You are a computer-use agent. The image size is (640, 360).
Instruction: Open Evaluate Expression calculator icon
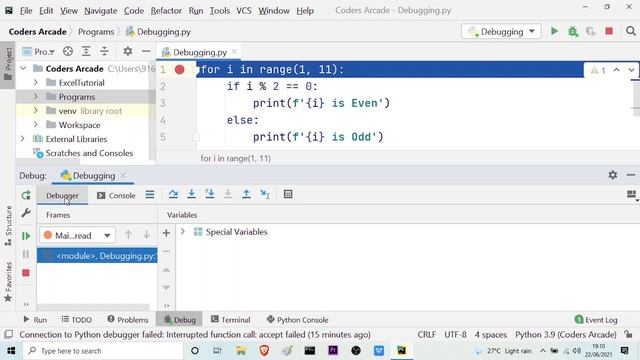tap(288, 194)
